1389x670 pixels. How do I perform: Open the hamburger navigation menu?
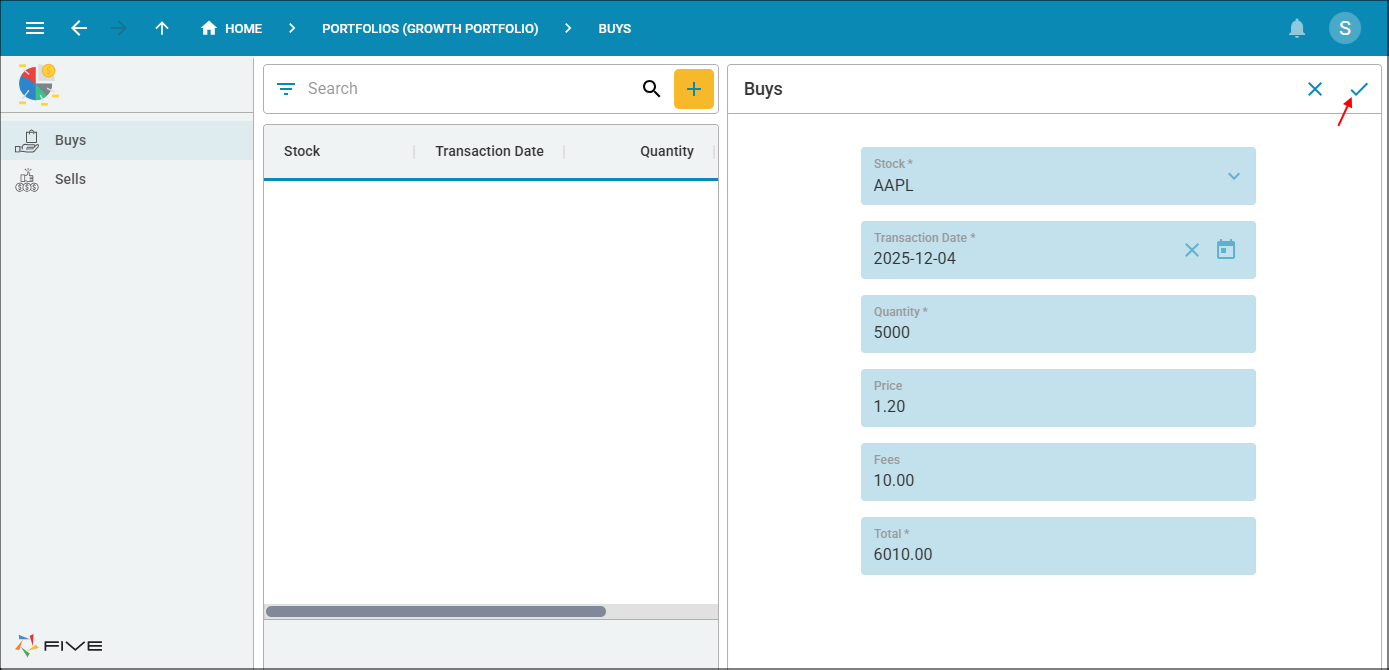tap(35, 28)
